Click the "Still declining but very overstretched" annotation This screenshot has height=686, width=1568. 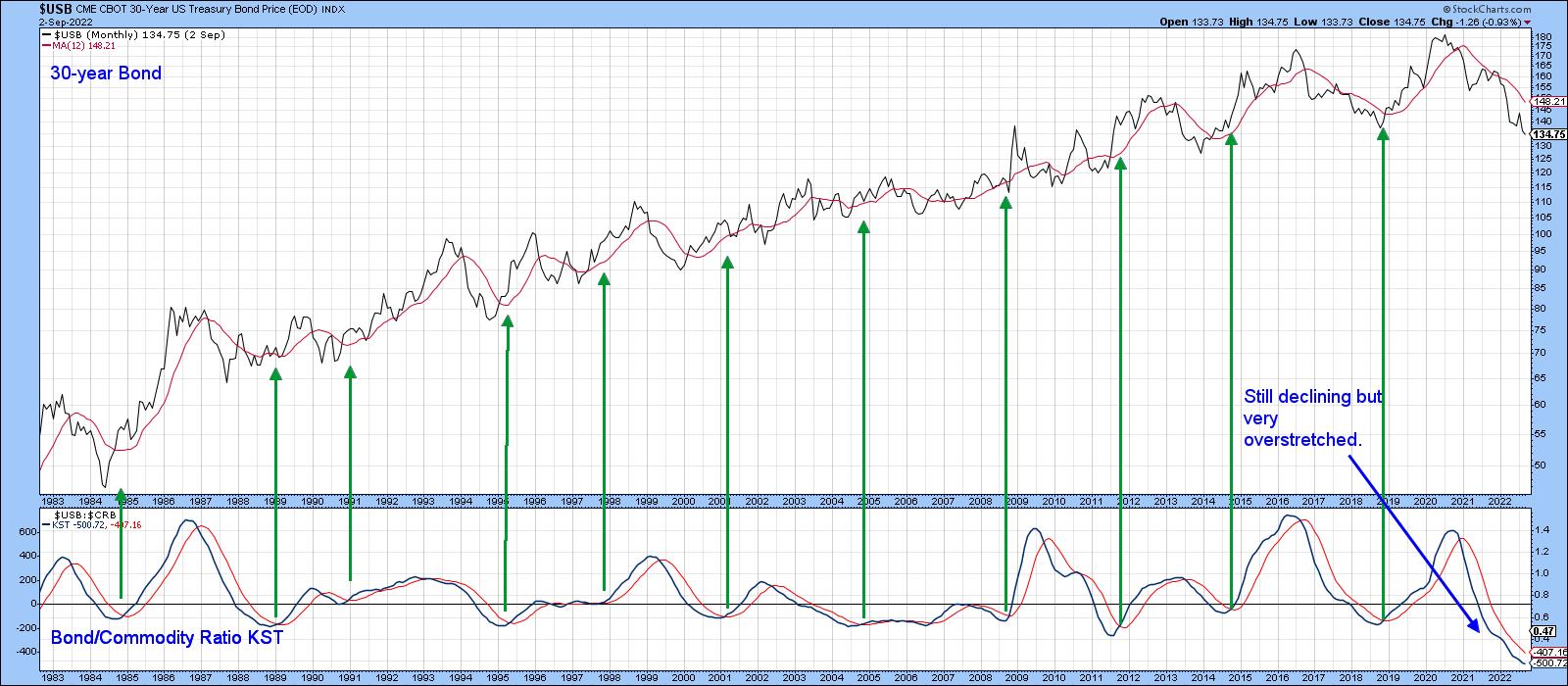[1311, 418]
